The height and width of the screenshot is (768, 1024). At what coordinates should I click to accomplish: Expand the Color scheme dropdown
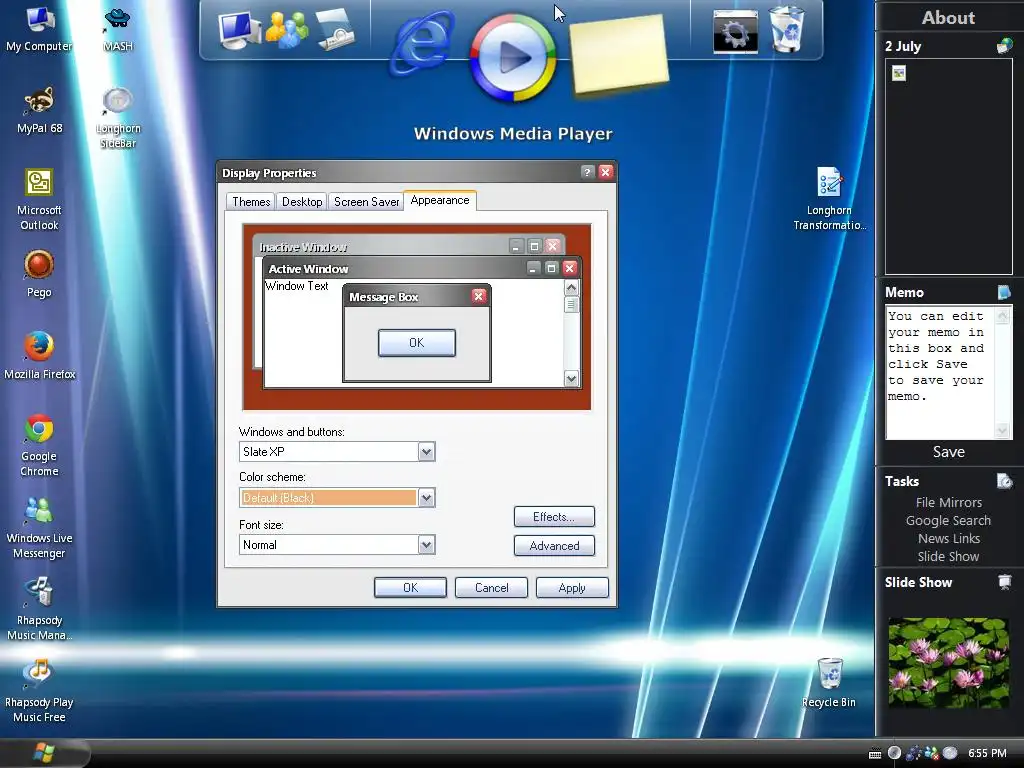[x=426, y=498]
